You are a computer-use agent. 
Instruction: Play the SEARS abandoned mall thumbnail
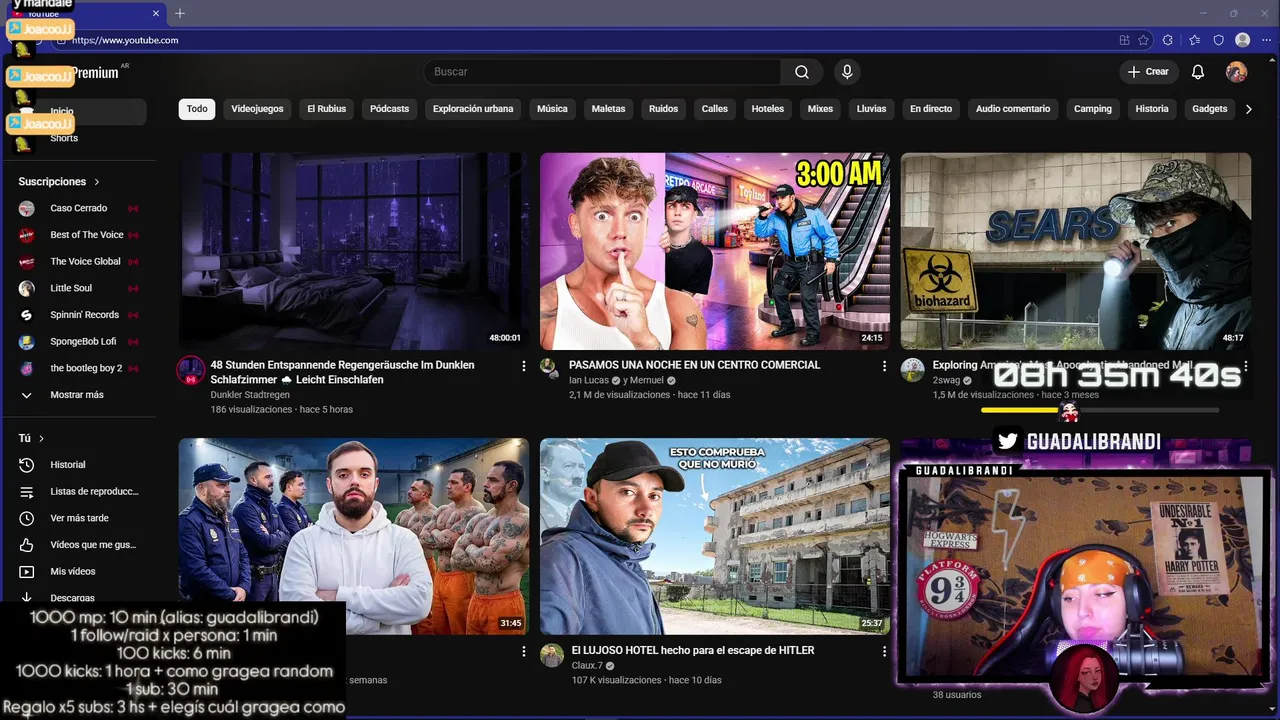click(1076, 251)
